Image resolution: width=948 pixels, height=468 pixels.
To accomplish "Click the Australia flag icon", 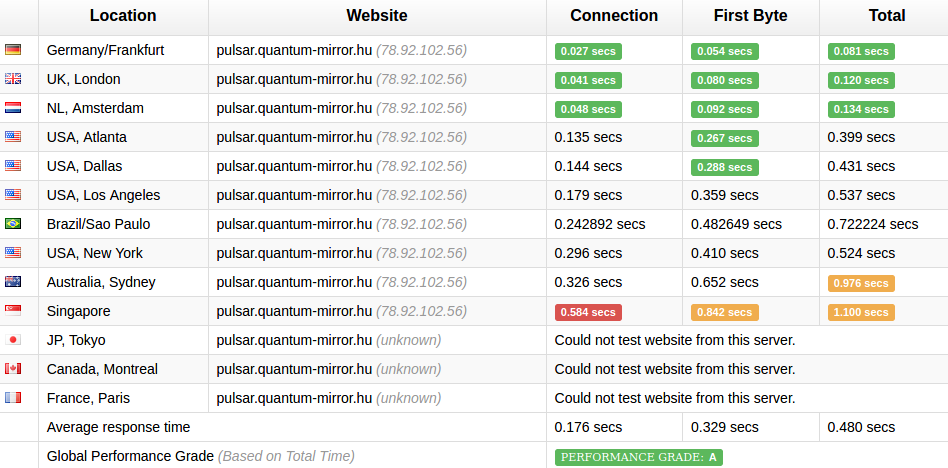I will [x=13, y=282].
